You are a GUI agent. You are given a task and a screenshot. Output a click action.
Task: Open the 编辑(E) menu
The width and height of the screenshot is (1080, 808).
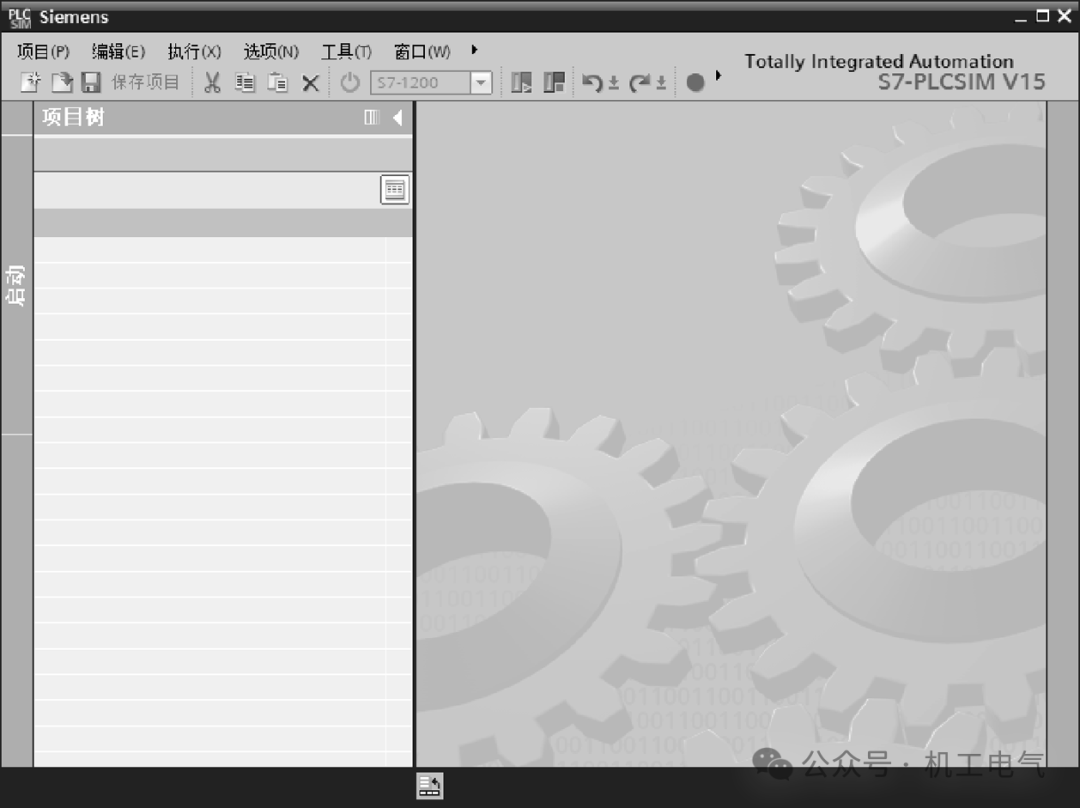(118, 52)
